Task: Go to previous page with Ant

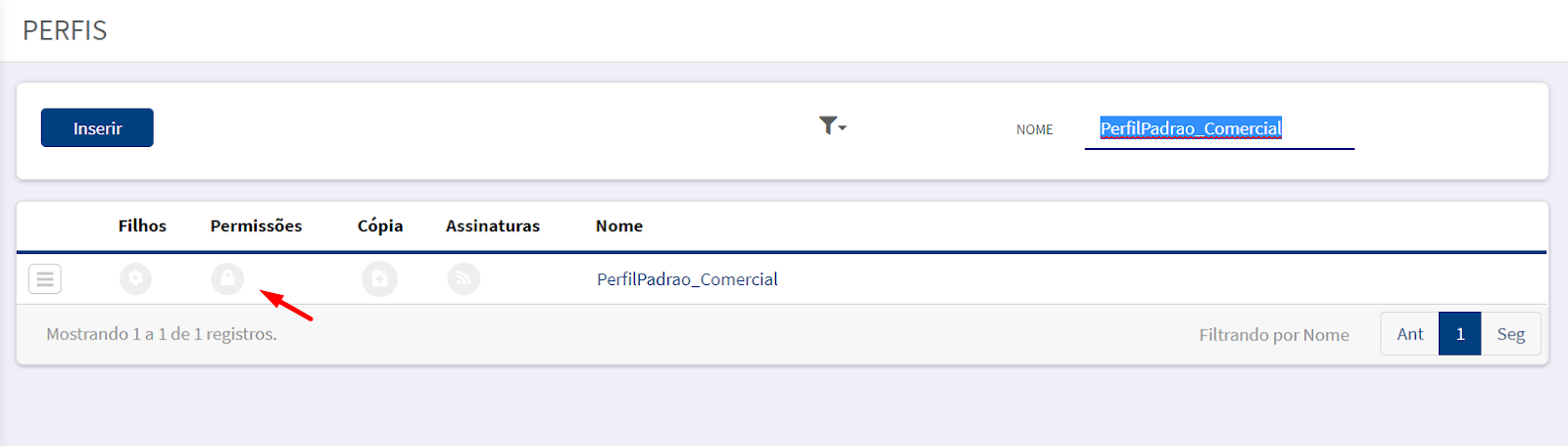Action: [x=1410, y=334]
